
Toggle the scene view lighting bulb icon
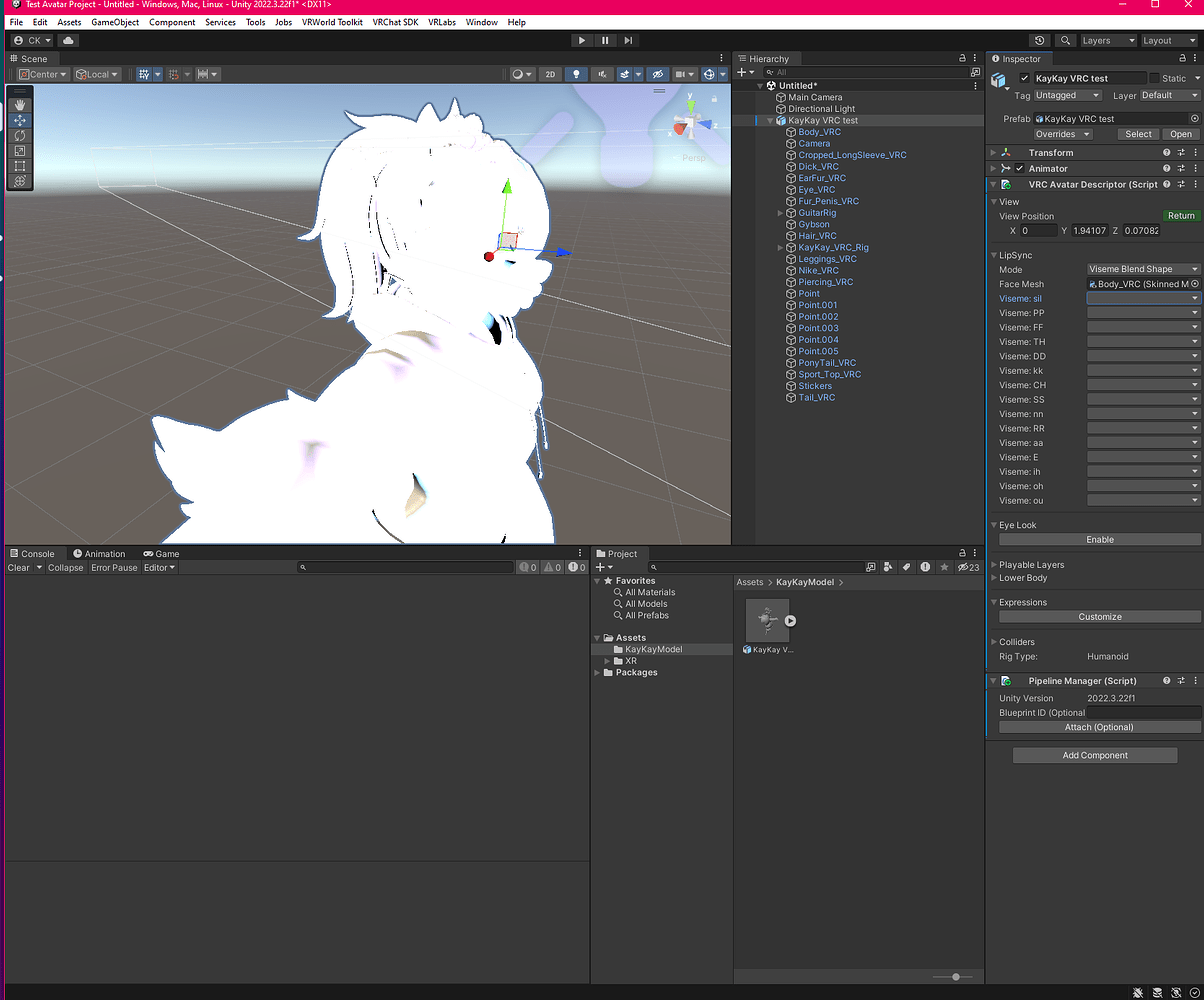coord(578,73)
